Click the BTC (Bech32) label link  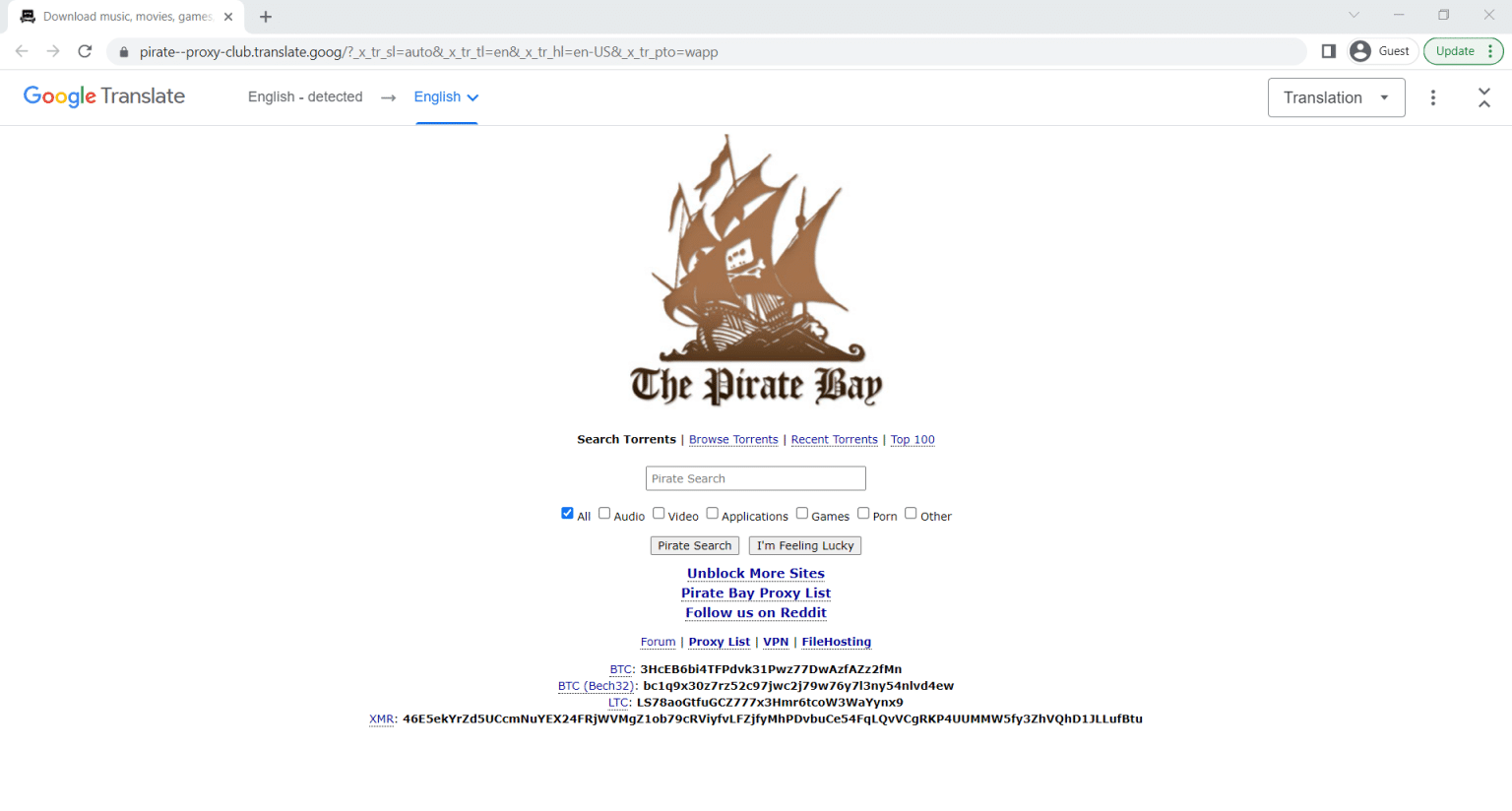point(597,686)
